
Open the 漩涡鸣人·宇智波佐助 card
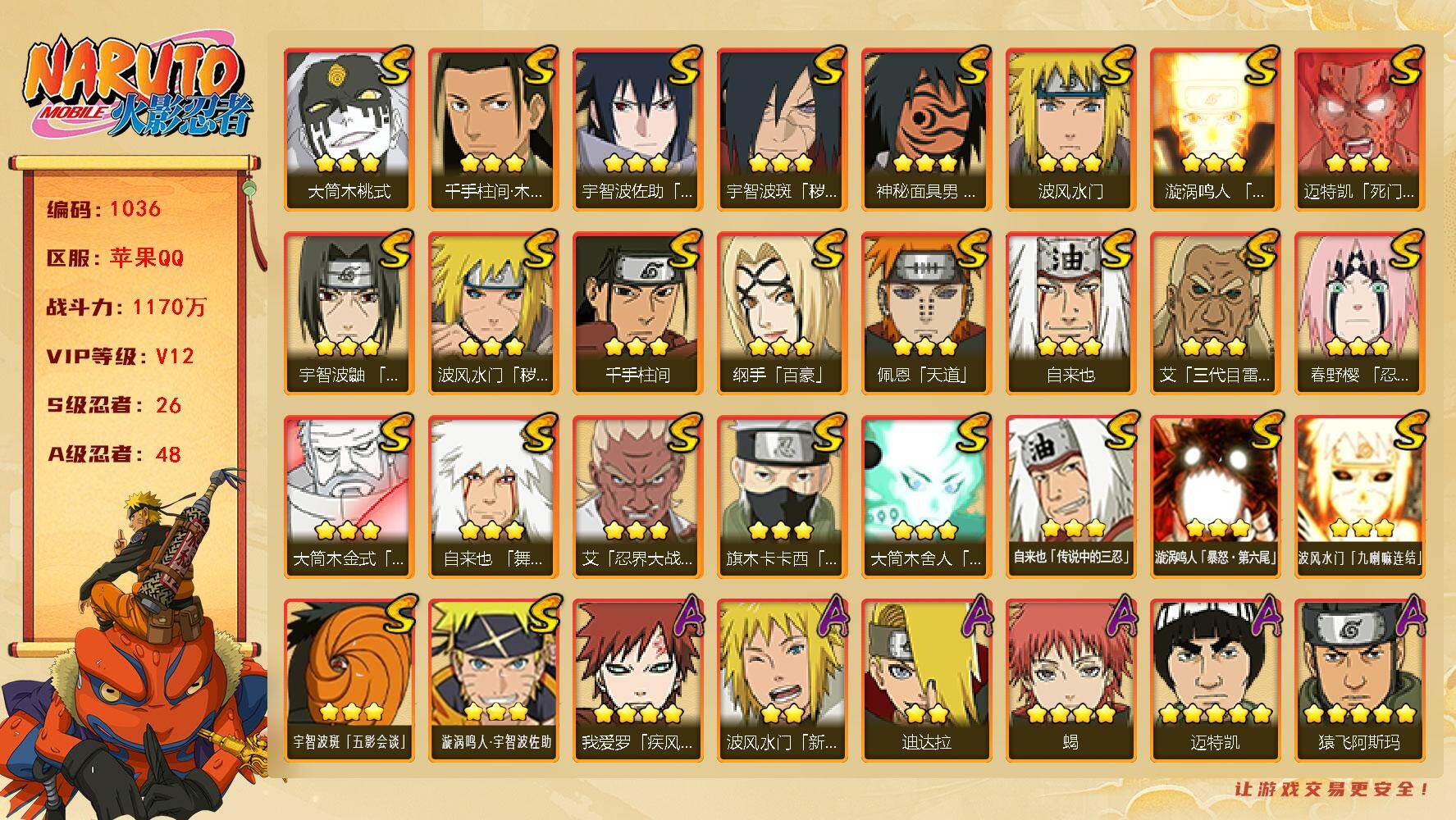493,680
